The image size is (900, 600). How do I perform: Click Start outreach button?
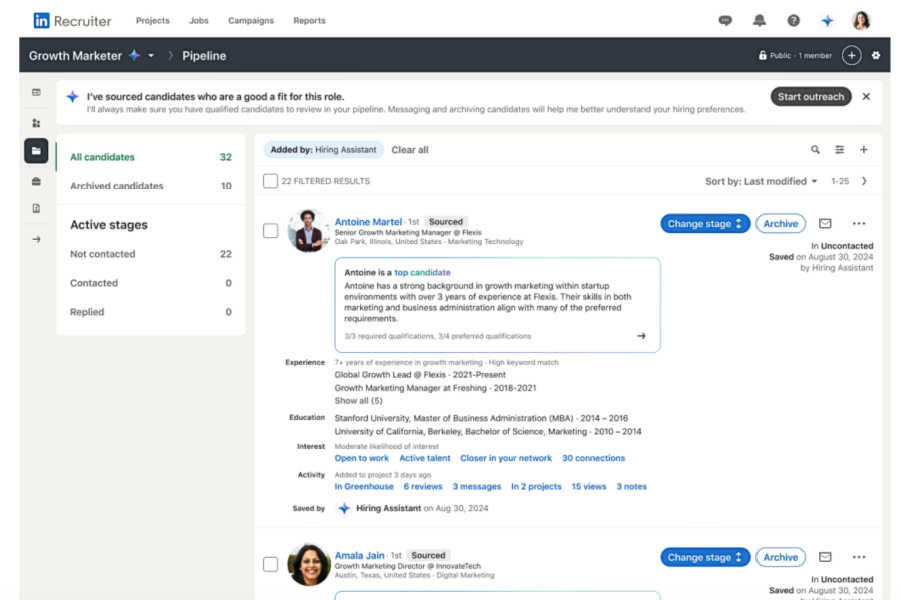[810, 96]
